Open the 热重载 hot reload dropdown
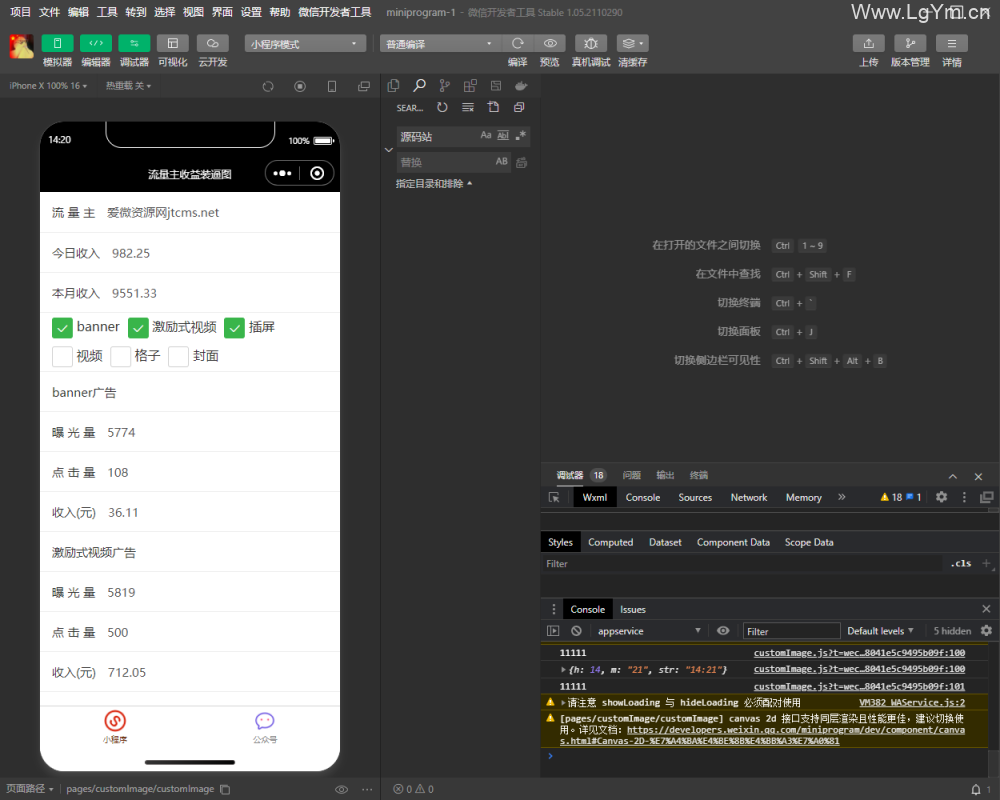 tap(128, 86)
